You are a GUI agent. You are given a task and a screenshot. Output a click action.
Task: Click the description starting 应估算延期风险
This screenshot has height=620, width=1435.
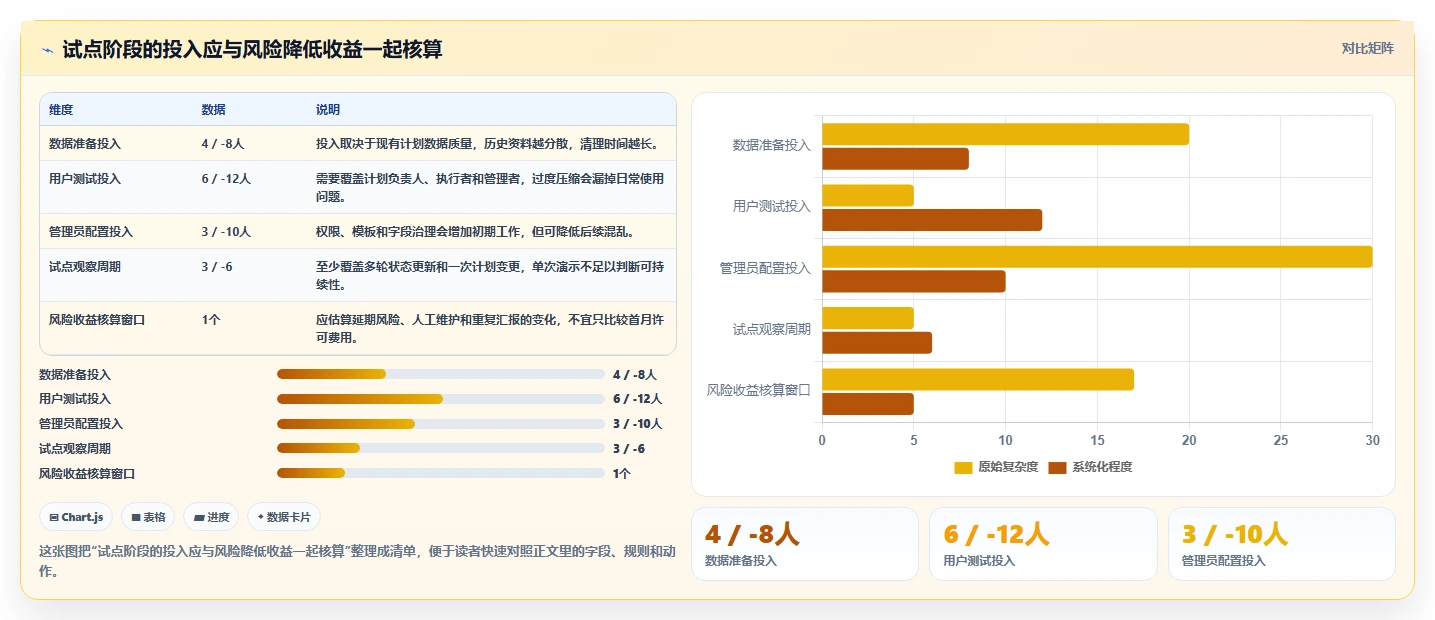pyautogui.click(x=490, y=329)
